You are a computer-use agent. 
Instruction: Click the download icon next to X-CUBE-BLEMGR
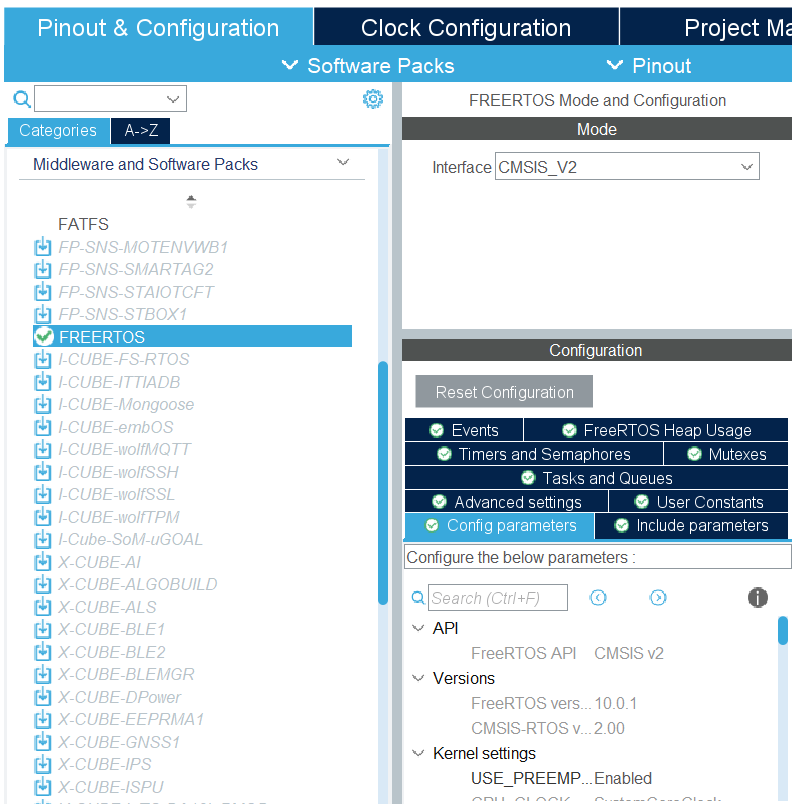[43, 674]
